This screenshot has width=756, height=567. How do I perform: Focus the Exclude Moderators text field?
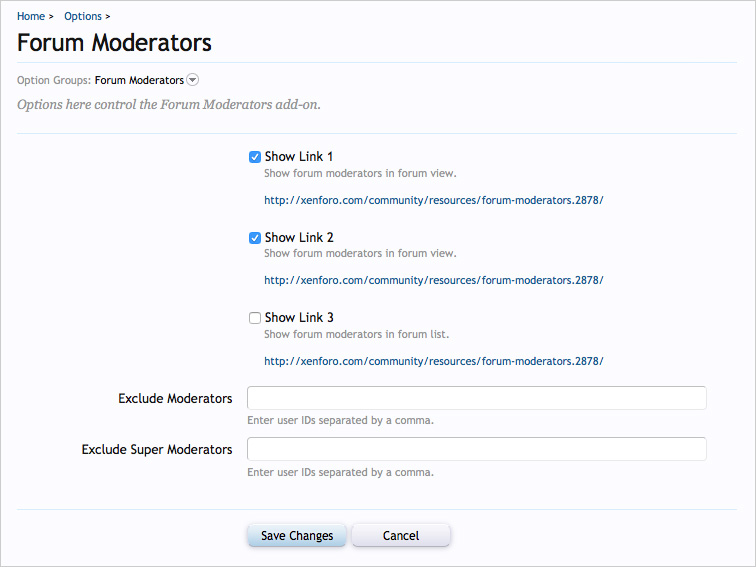(x=476, y=398)
